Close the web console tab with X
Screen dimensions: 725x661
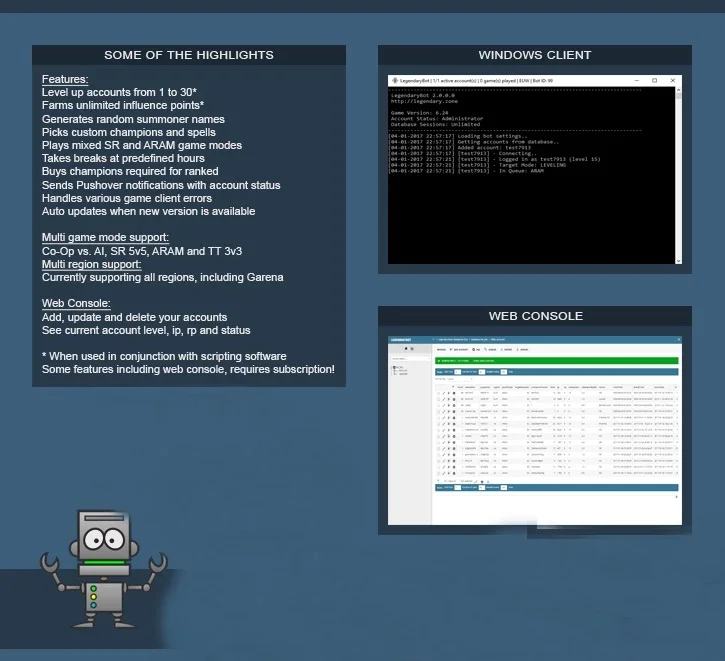click(x=678, y=339)
